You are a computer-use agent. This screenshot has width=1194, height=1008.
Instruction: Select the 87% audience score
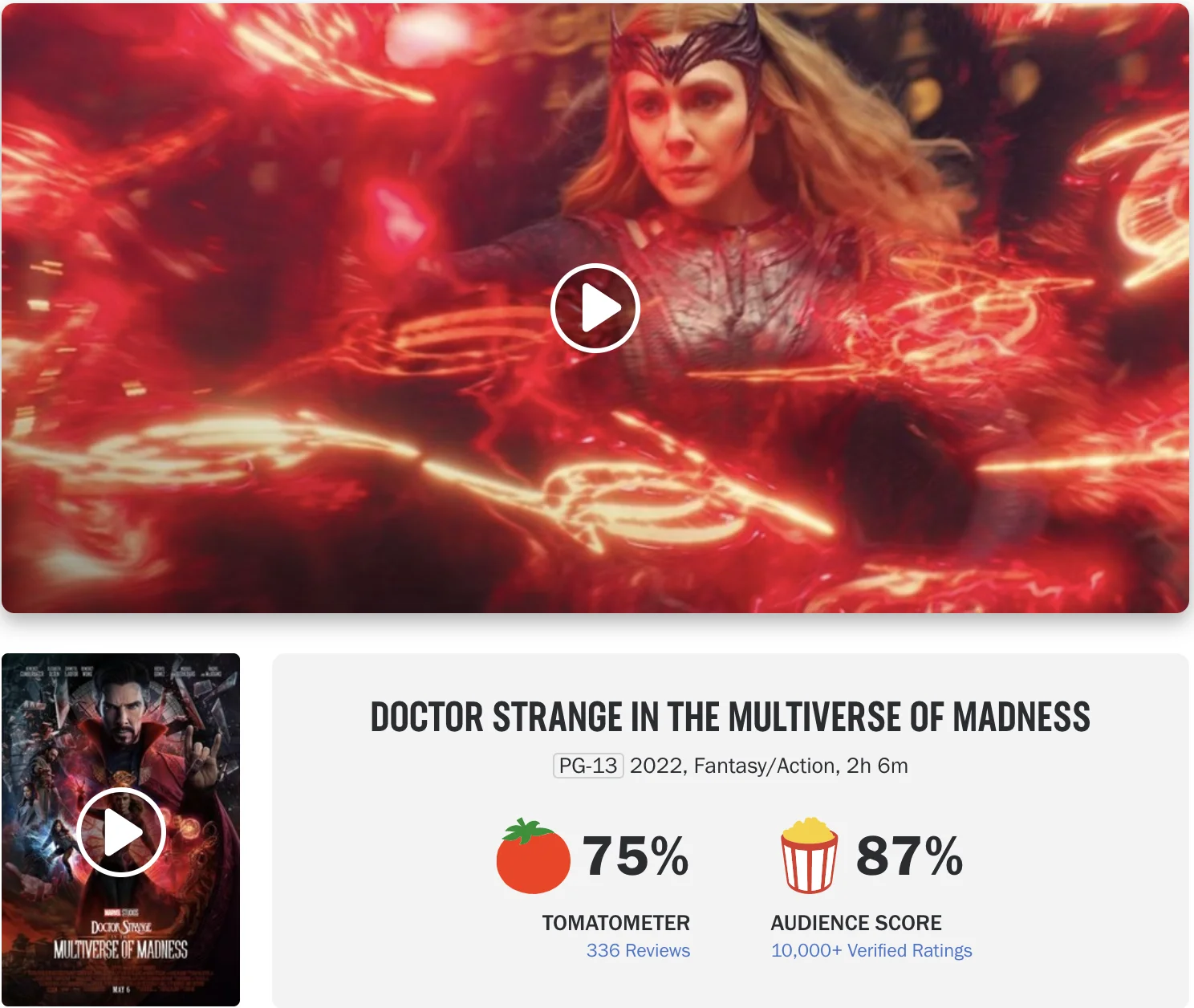[x=909, y=856]
